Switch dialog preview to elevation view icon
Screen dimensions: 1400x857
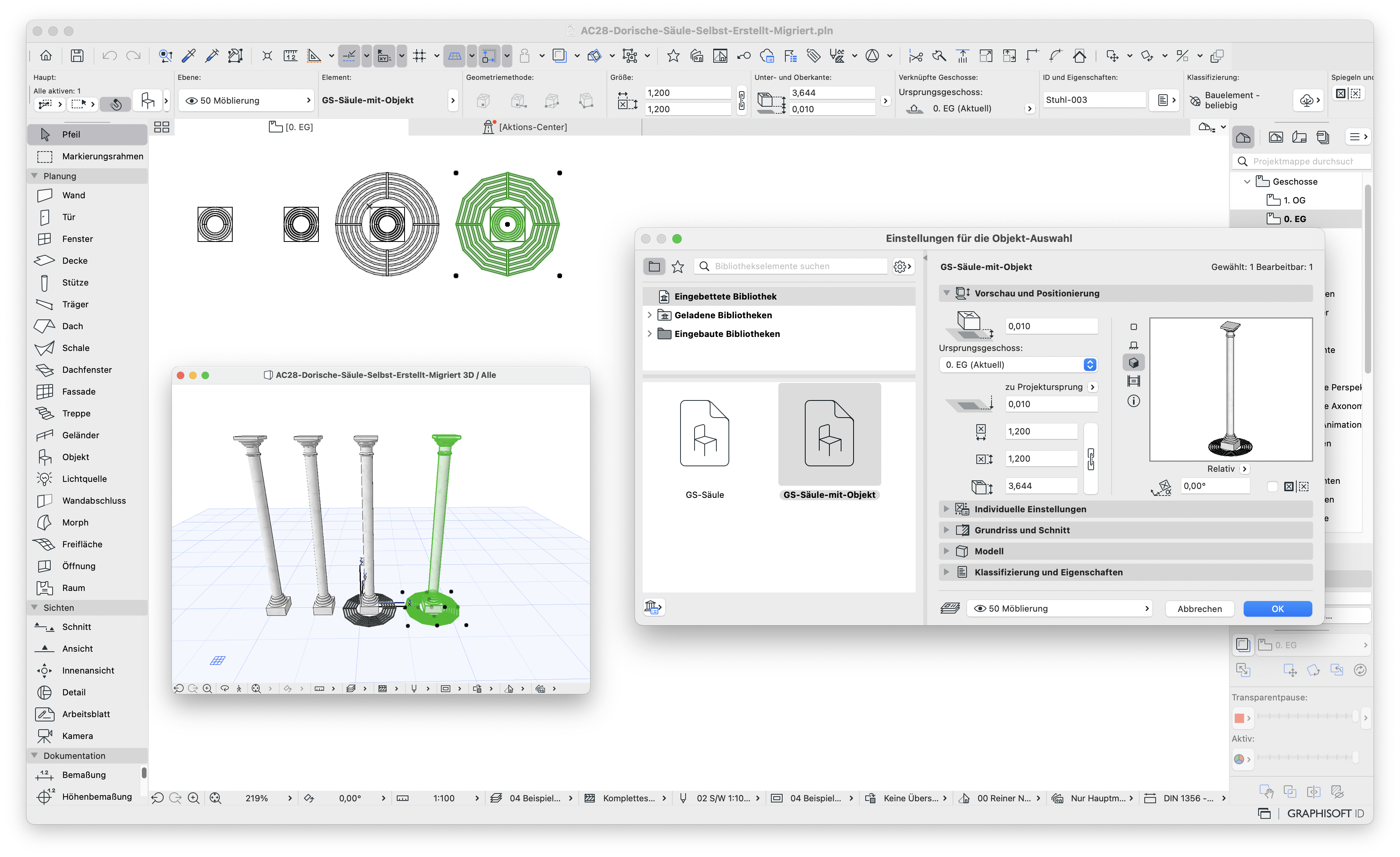pos(1133,345)
